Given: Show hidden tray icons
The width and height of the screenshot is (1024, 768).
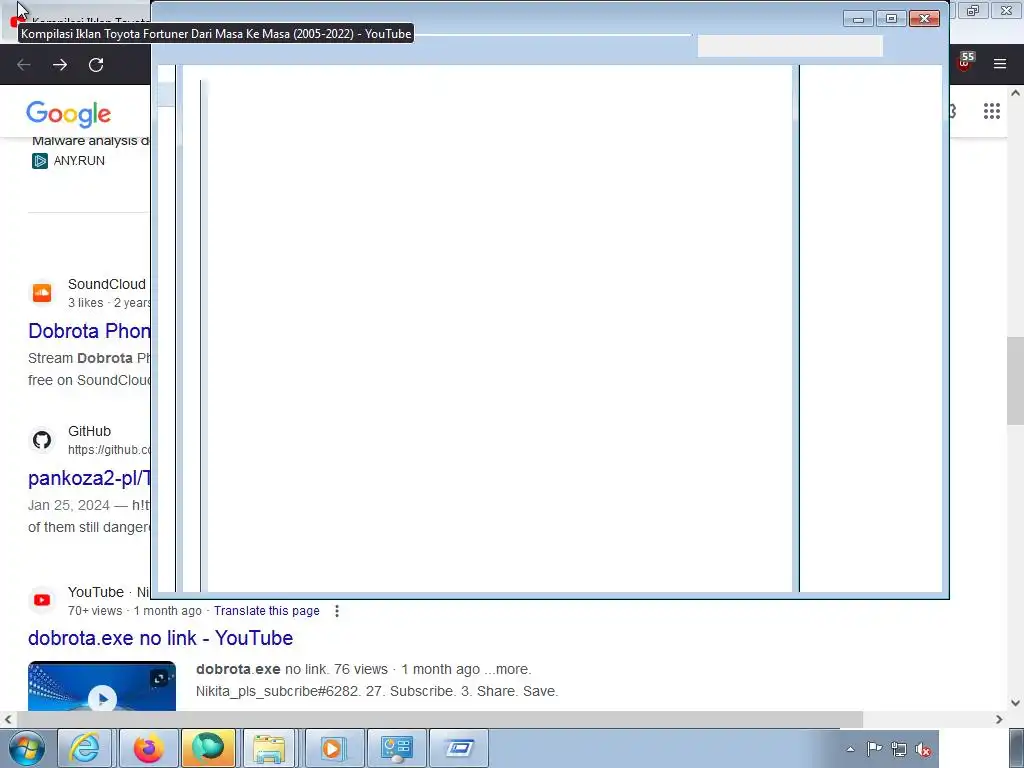Looking at the screenshot, I should (850, 749).
